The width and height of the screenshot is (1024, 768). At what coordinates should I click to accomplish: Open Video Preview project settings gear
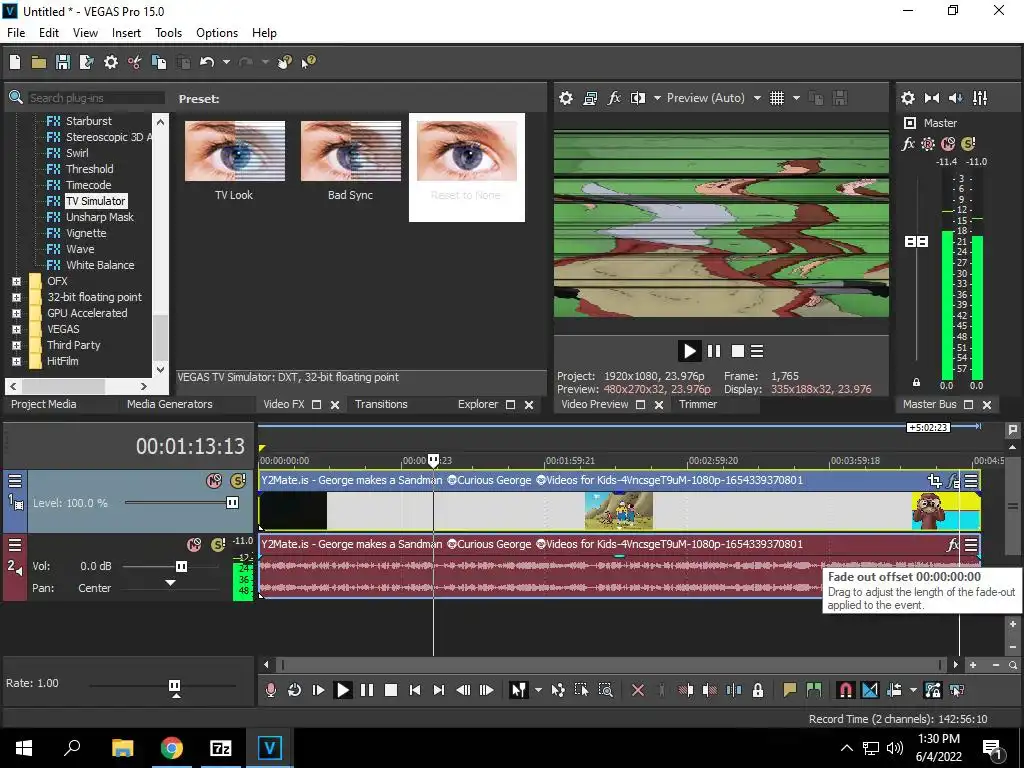(x=566, y=98)
